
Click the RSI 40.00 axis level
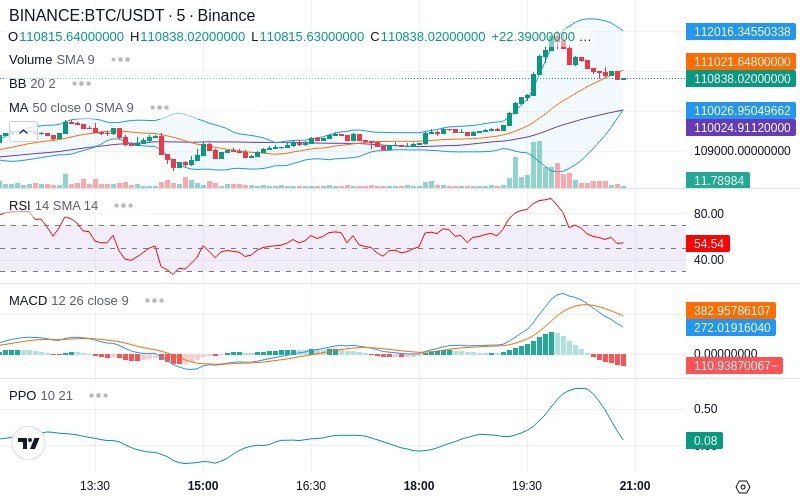tap(709, 260)
